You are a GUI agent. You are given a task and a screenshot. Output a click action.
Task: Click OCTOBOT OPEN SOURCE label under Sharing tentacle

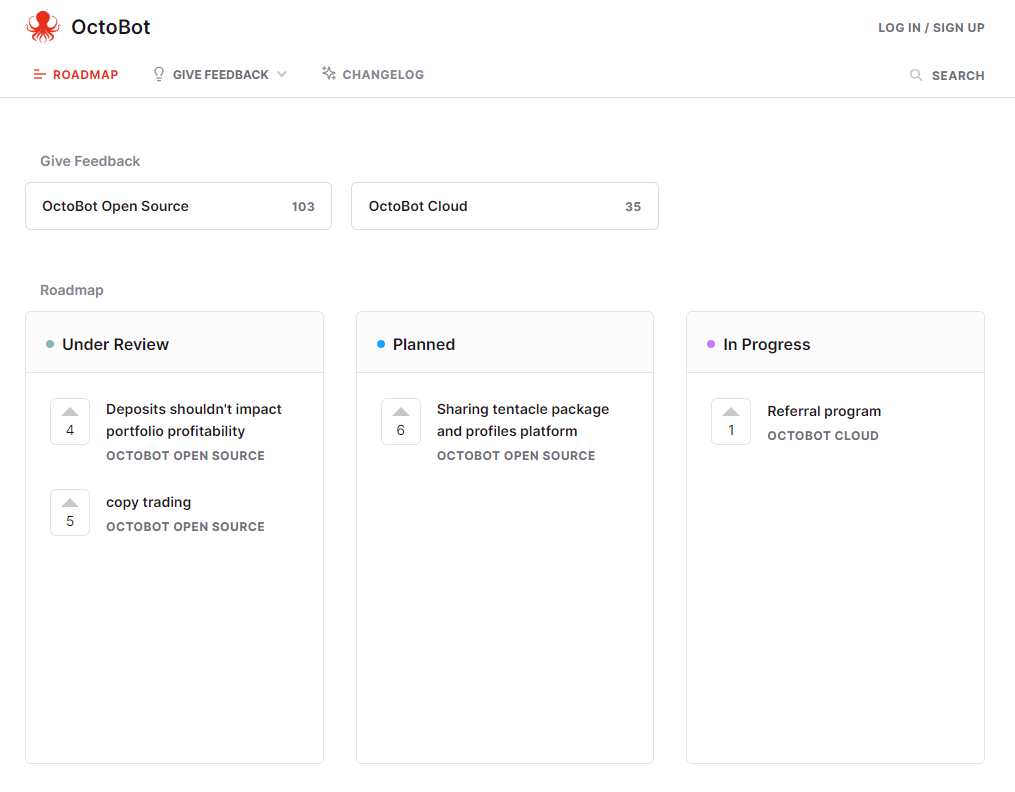click(x=516, y=456)
